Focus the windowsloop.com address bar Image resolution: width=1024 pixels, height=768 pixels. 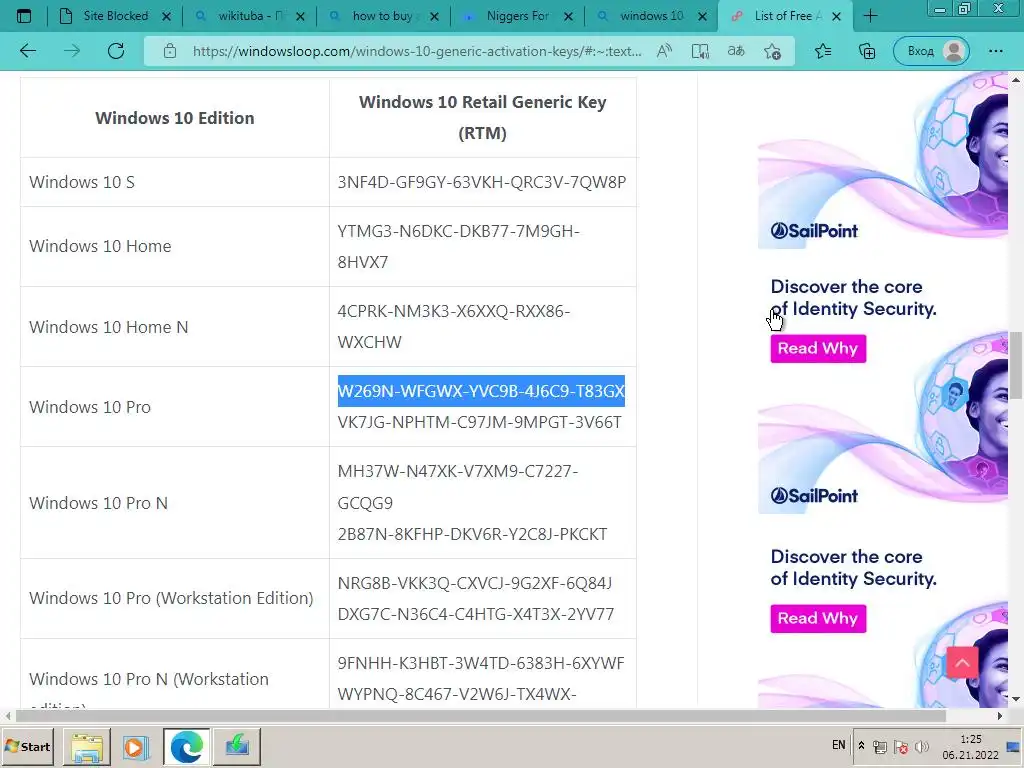tap(417, 51)
